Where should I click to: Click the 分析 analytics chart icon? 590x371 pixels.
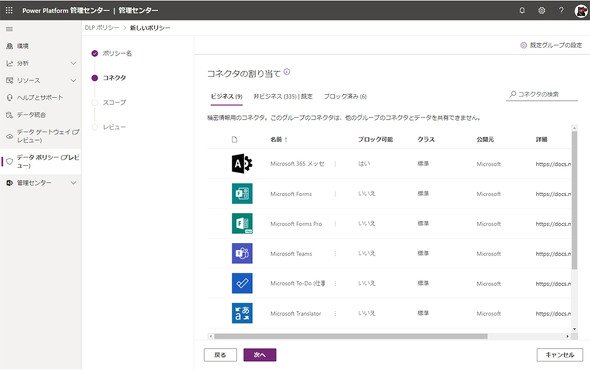point(9,63)
